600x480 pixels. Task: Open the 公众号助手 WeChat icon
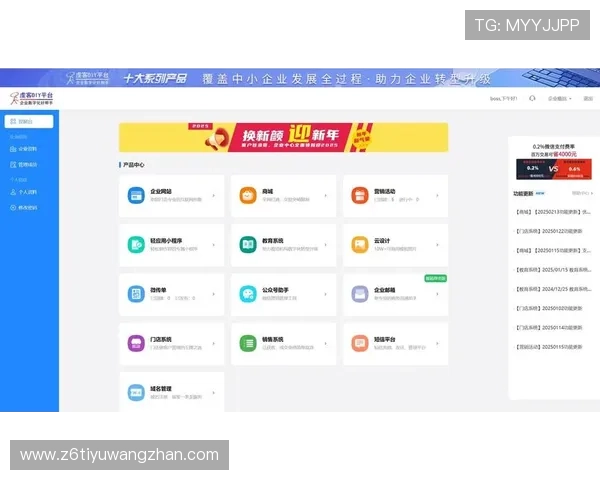[x=248, y=294]
